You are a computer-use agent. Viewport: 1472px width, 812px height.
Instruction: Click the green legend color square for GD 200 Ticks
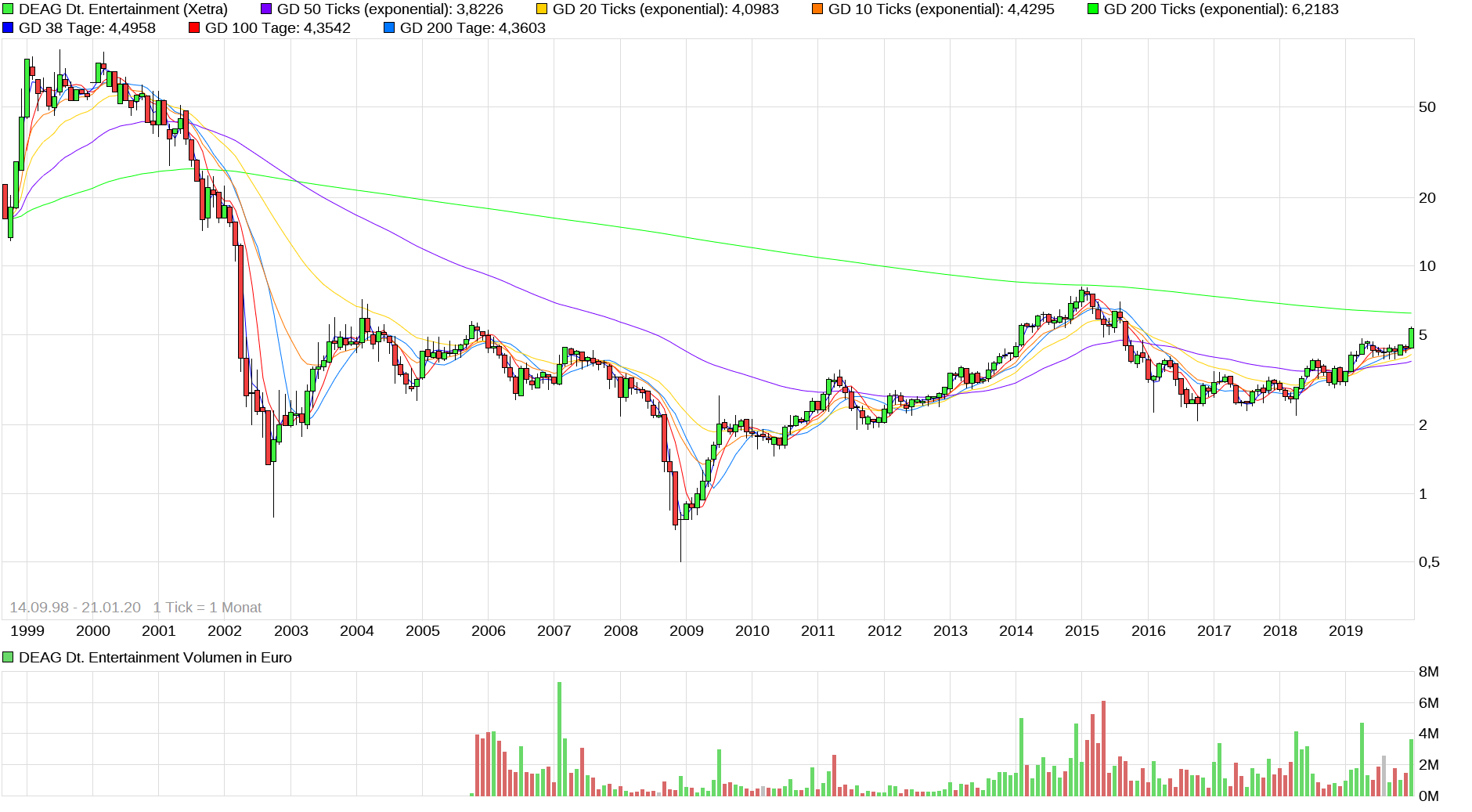coord(1094,9)
